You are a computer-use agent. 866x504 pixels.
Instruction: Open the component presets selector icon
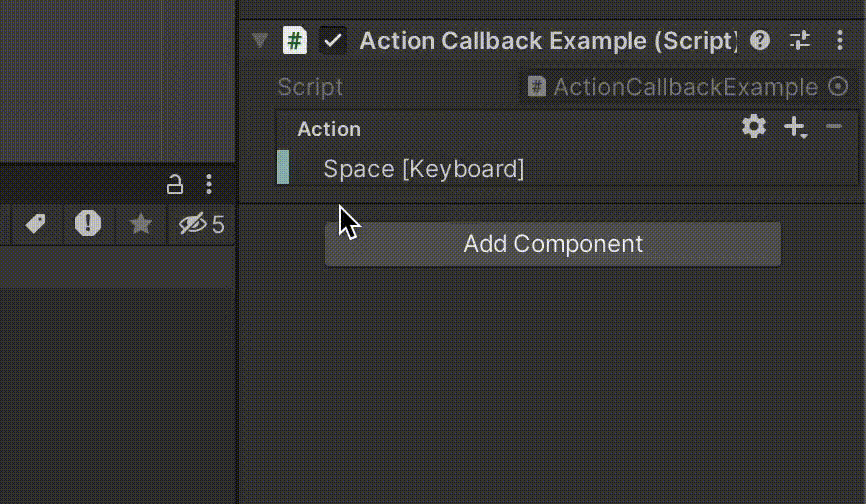800,41
